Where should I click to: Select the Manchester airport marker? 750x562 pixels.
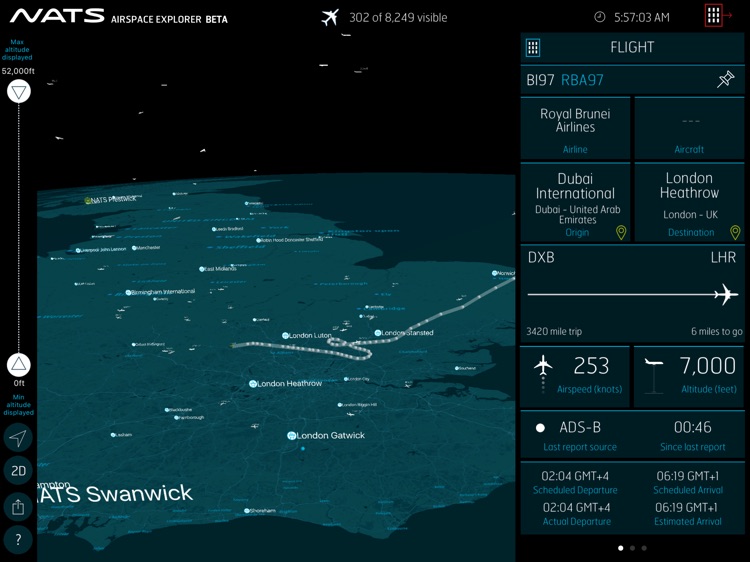[134, 248]
